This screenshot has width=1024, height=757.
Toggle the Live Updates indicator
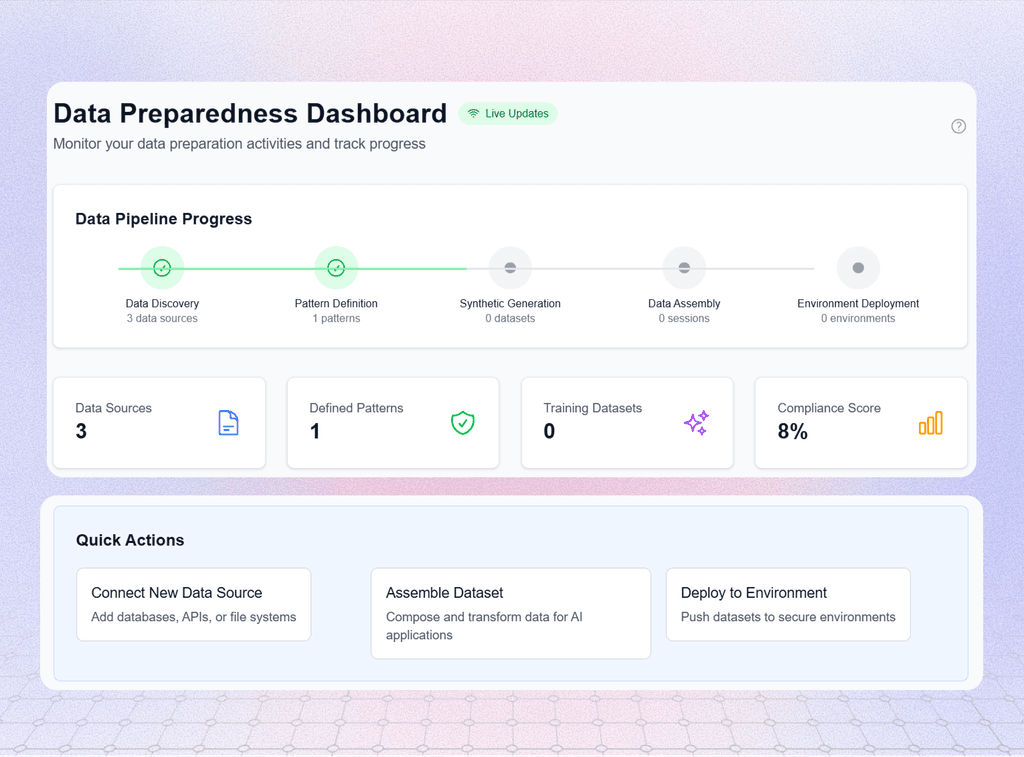(507, 113)
